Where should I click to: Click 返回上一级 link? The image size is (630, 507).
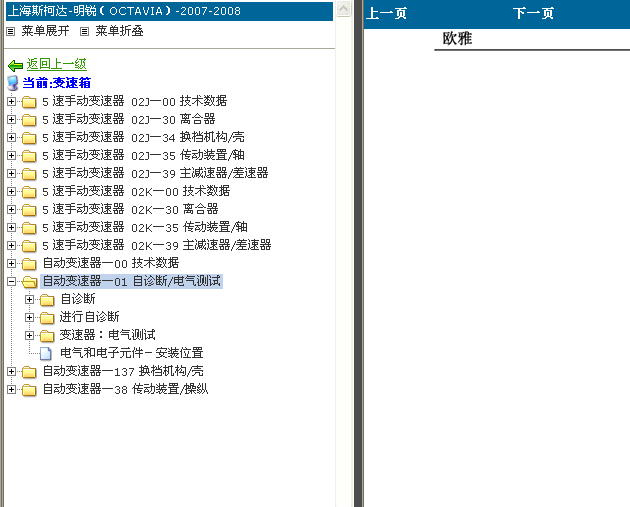pyautogui.click(x=57, y=64)
